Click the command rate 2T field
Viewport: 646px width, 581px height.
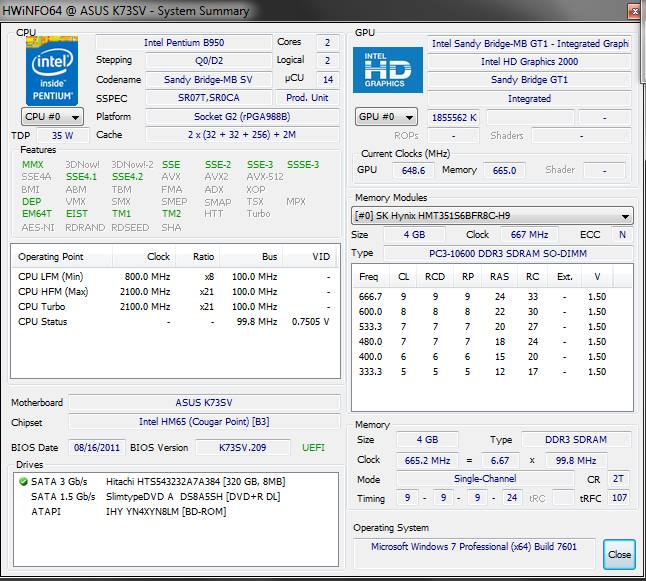[618, 479]
